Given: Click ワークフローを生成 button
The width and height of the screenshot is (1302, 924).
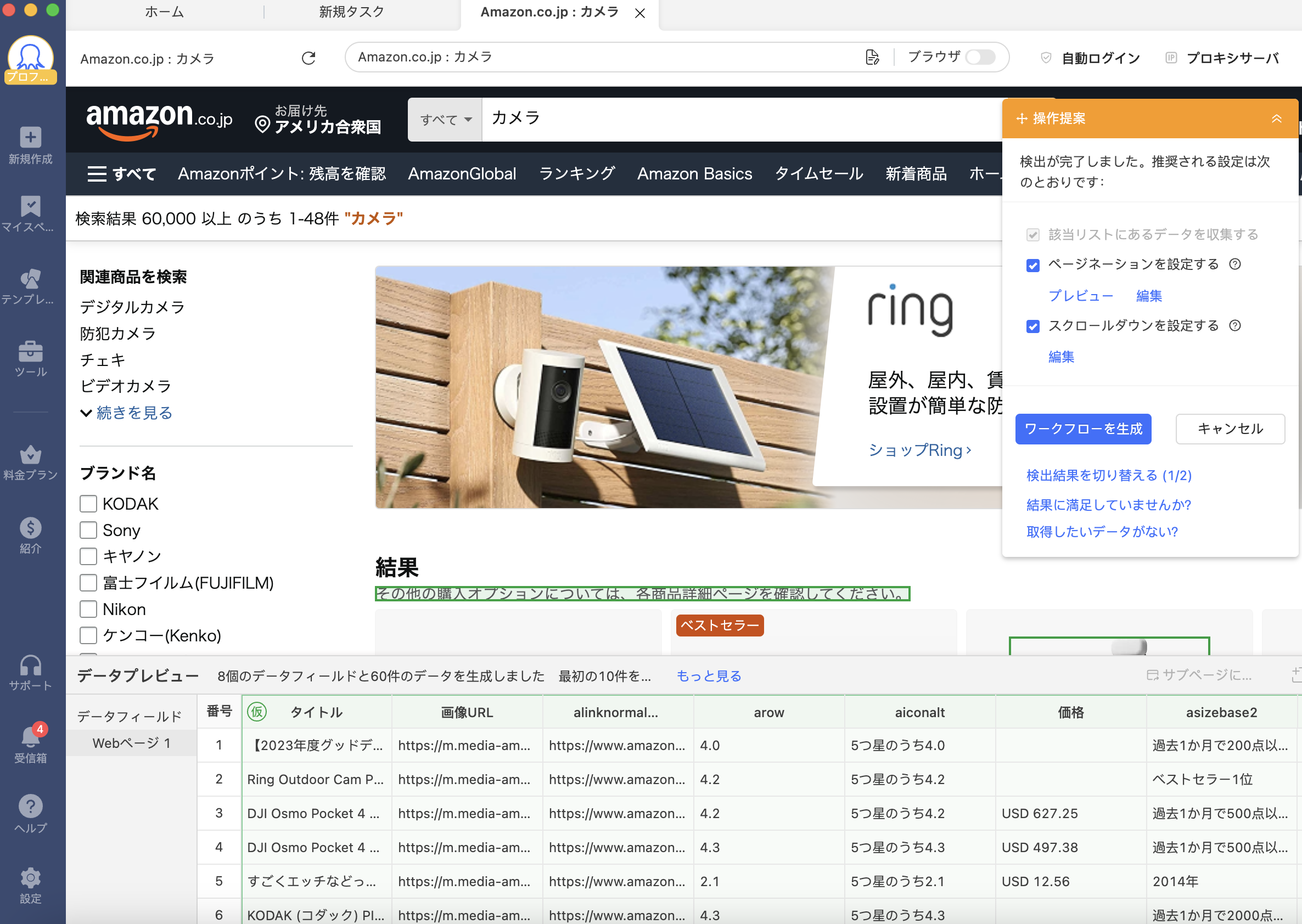Looking at the screenshot, I should coord(1083,429).
